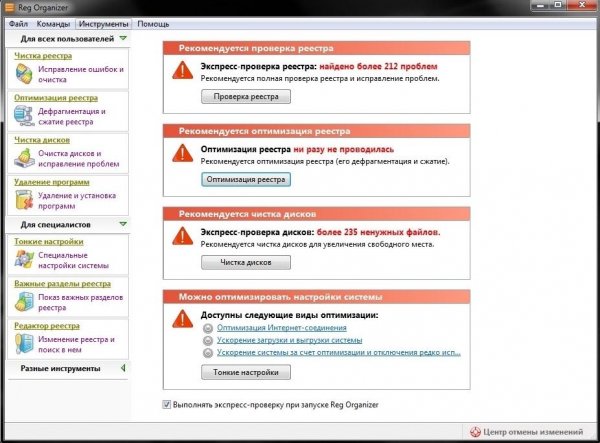600x443 pixels.
Task: Click the Специальные настройки системы text
Action: click(x=73, y=260)
